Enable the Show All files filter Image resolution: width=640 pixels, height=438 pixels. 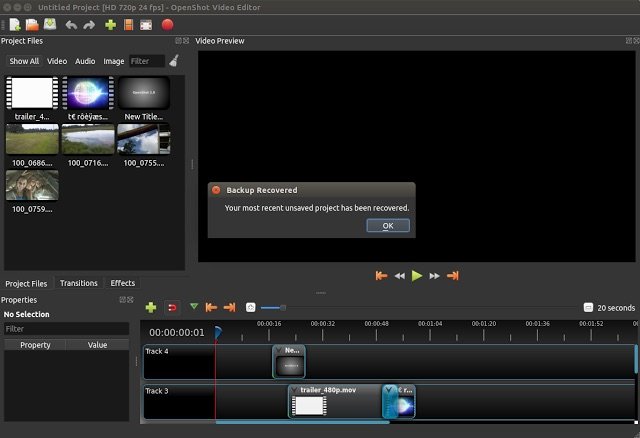click(x=24, y=61)
